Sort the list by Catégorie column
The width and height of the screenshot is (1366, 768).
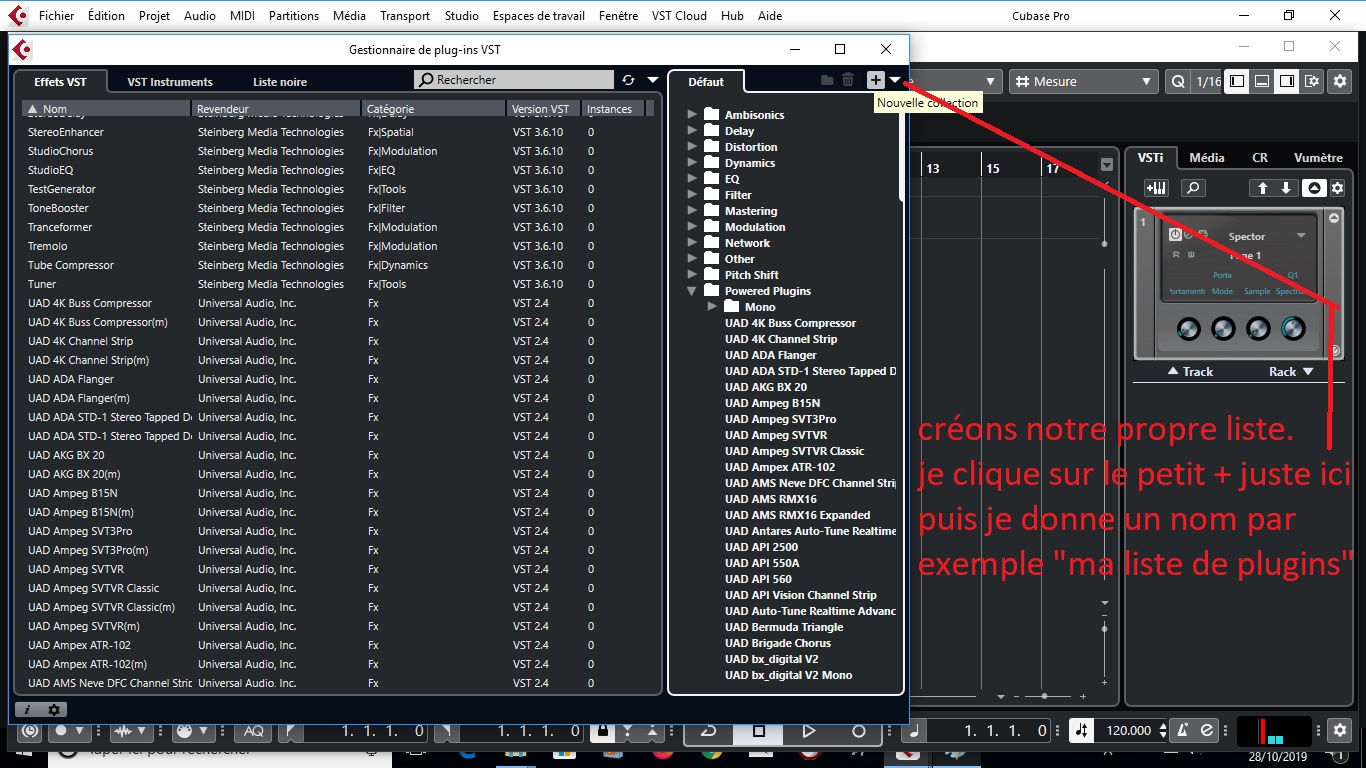(434, 109)
